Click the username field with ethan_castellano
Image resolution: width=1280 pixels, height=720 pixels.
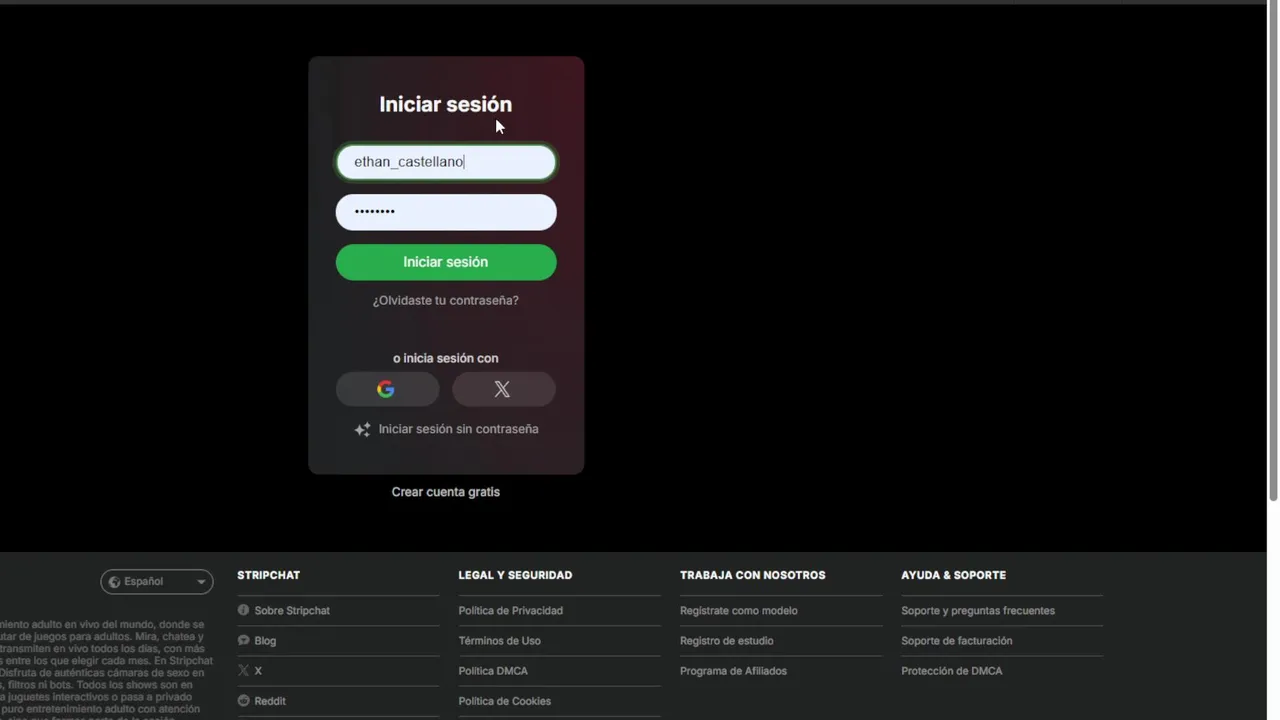pyautogui.click(x=446, y=162)
